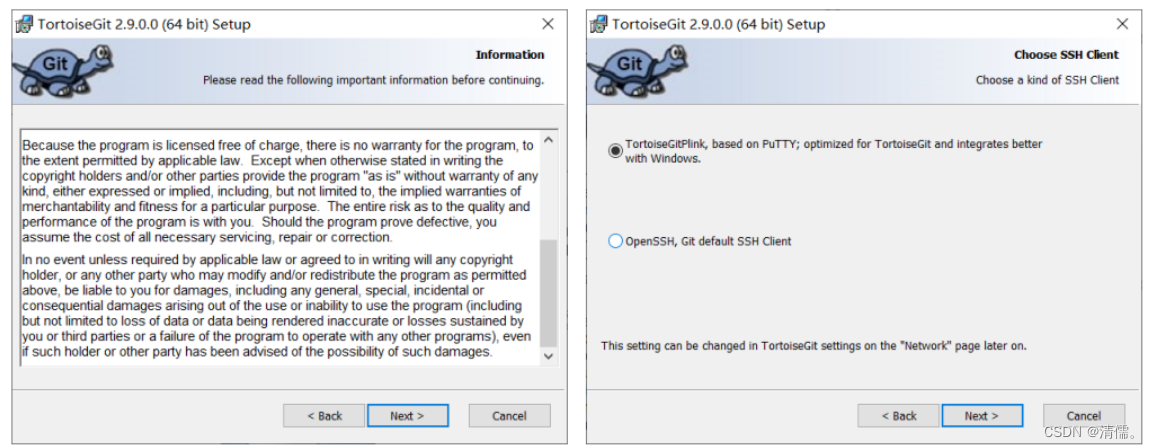Click Next in the Choose SSH Client dialog

[x=982, y=416]
